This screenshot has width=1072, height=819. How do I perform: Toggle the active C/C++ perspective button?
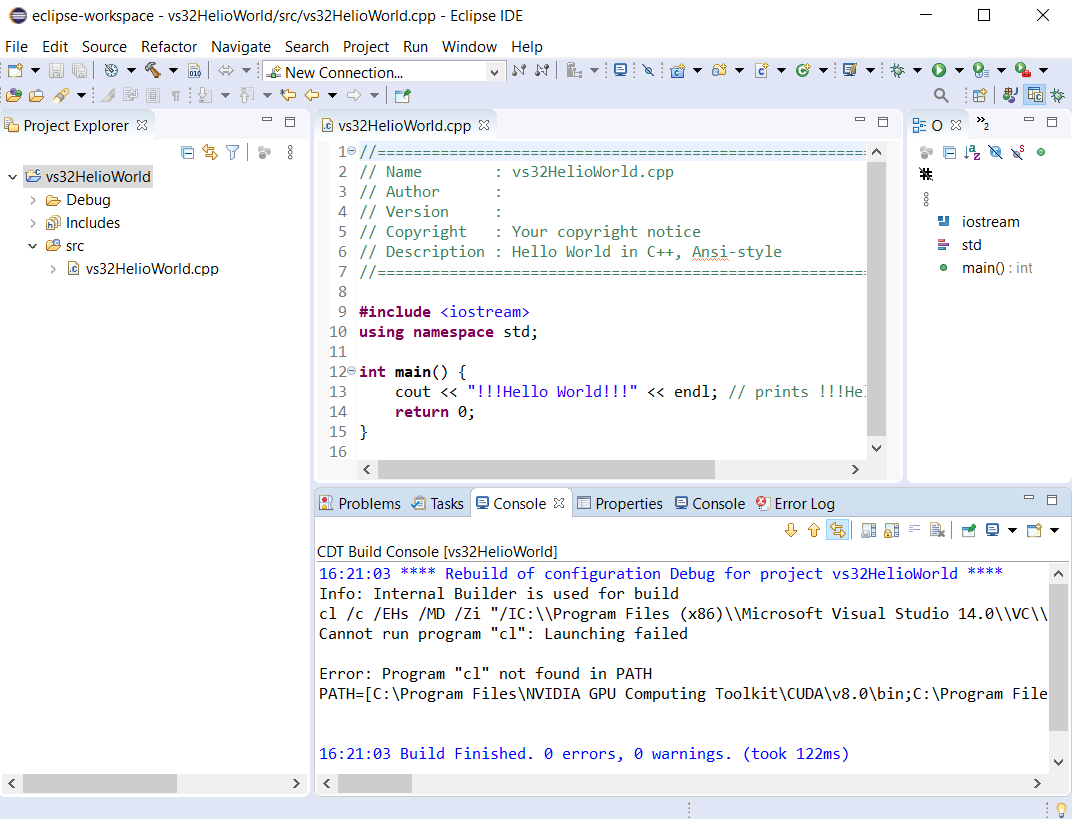pyautogui.click(x=1035, y=95)
